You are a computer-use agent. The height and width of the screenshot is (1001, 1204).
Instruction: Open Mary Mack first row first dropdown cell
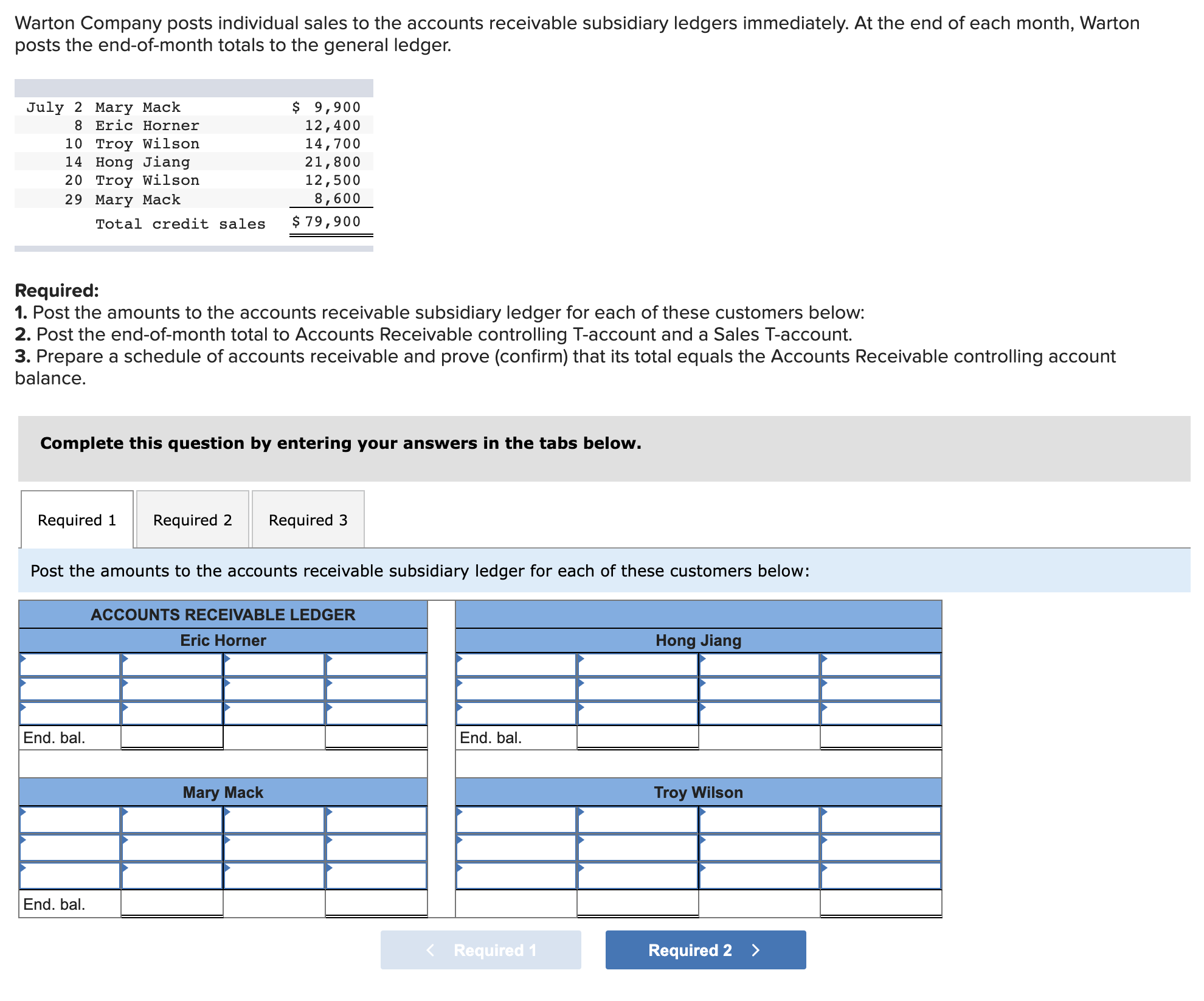tap(70, 820)
